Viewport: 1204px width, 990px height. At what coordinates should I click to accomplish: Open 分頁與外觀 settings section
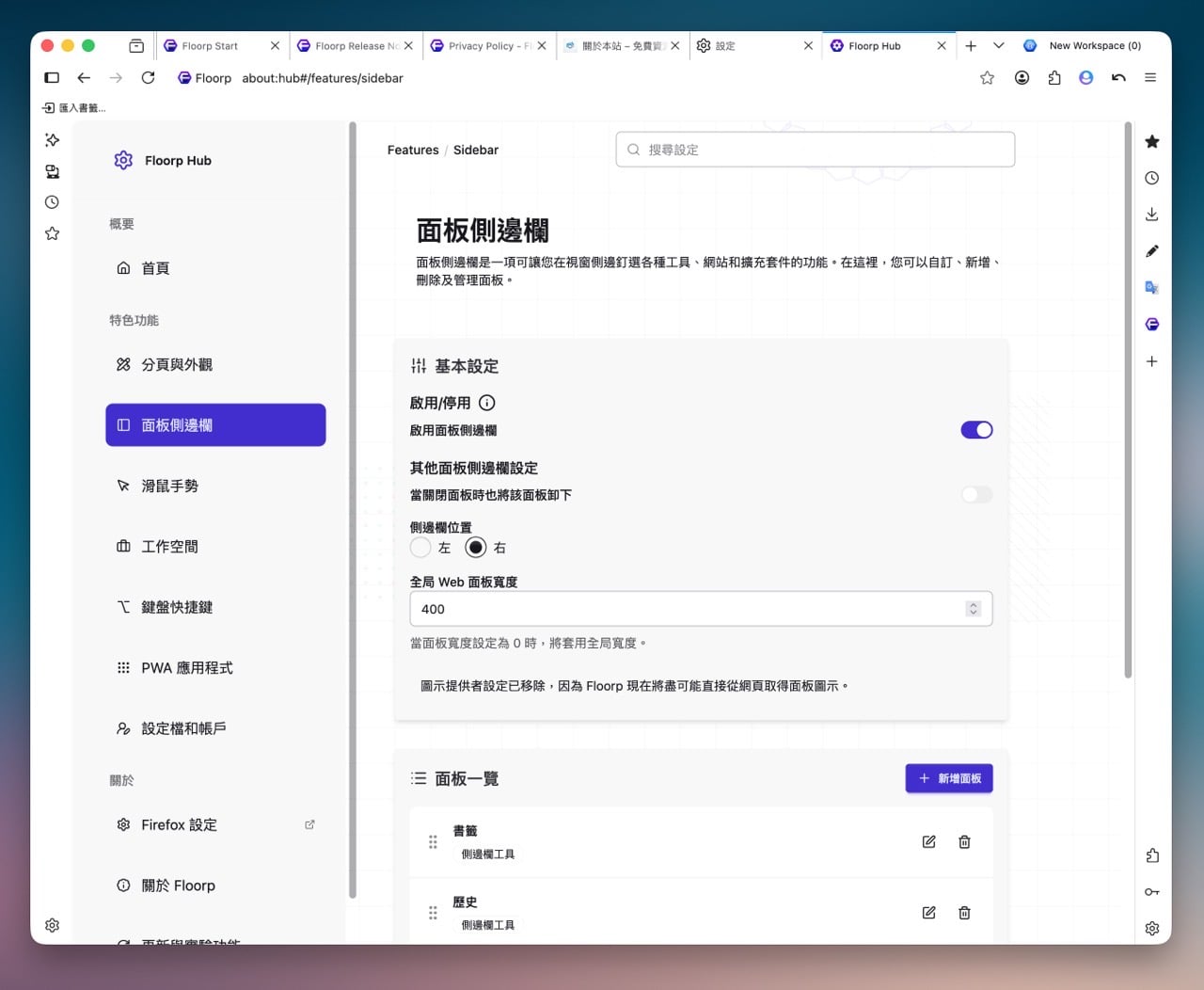pyautogui.click(x=215, y=364)
